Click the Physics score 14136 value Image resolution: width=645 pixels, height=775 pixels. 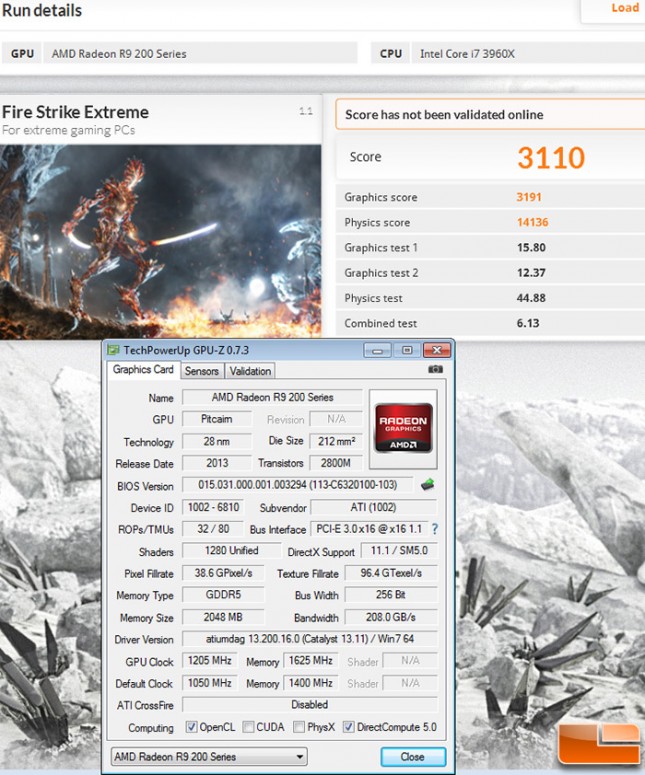(x=532, y=222)
